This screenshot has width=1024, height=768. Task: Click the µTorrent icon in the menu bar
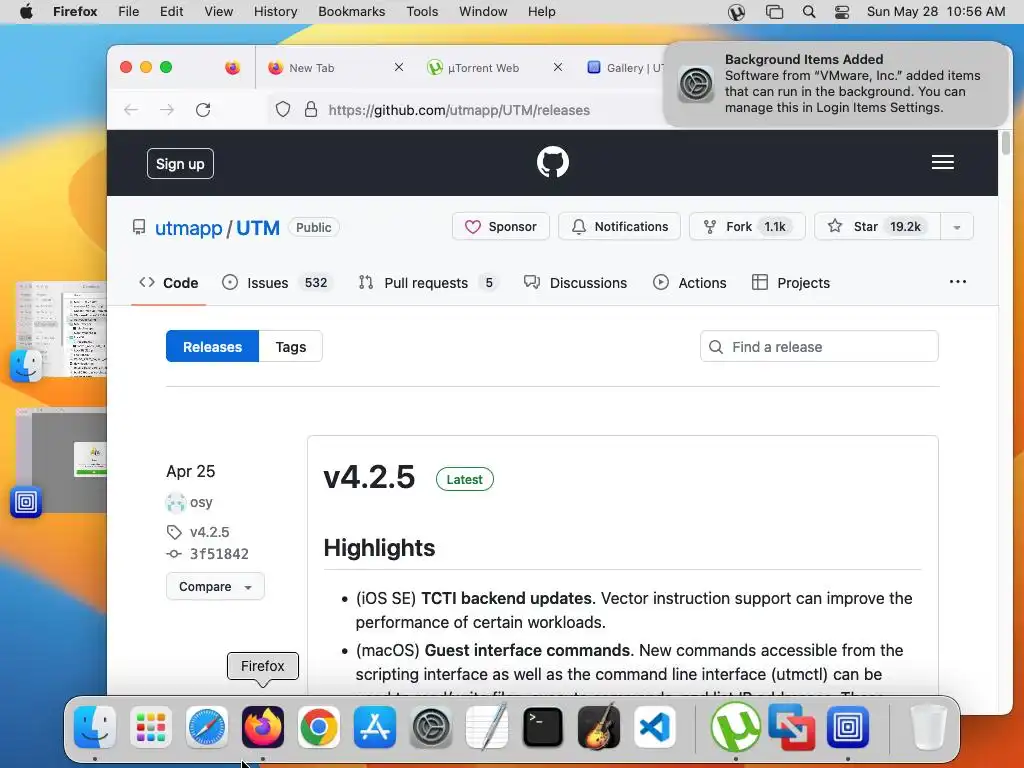(x=737, y=12)
